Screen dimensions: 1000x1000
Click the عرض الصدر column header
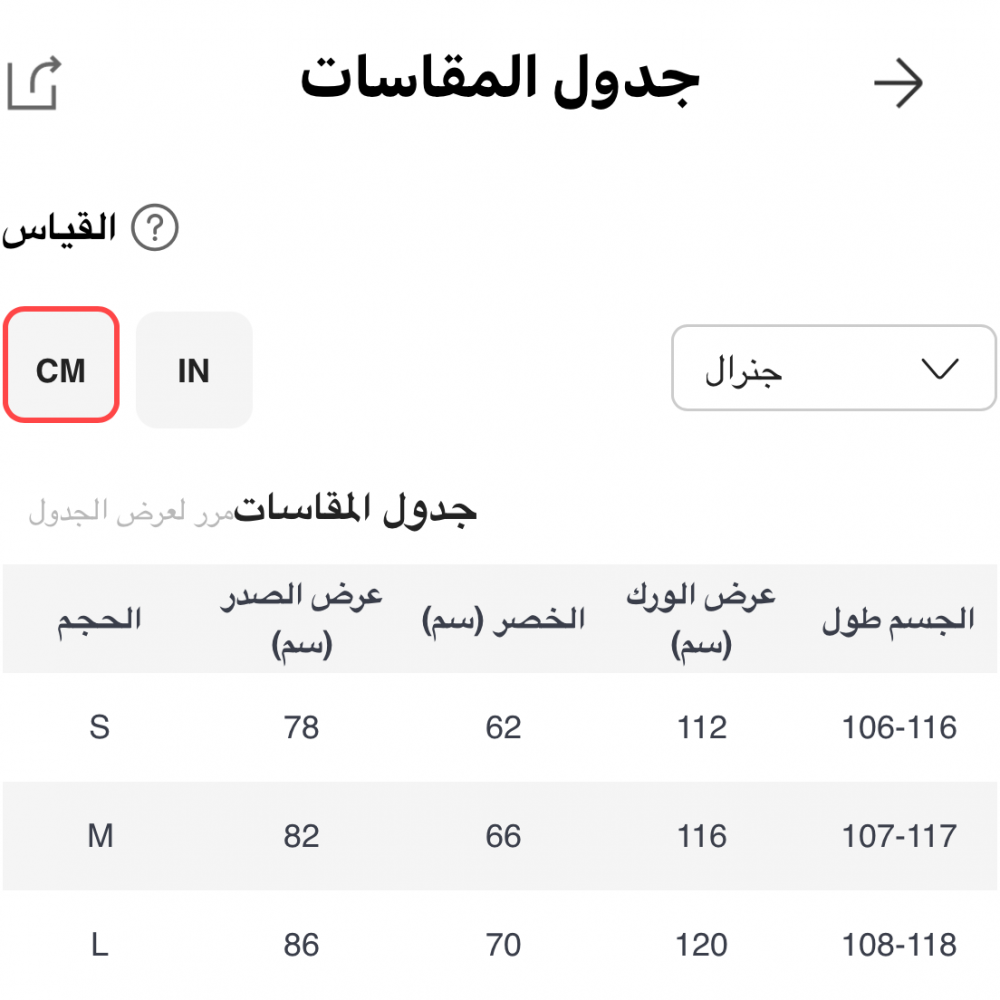coord(301,620)
